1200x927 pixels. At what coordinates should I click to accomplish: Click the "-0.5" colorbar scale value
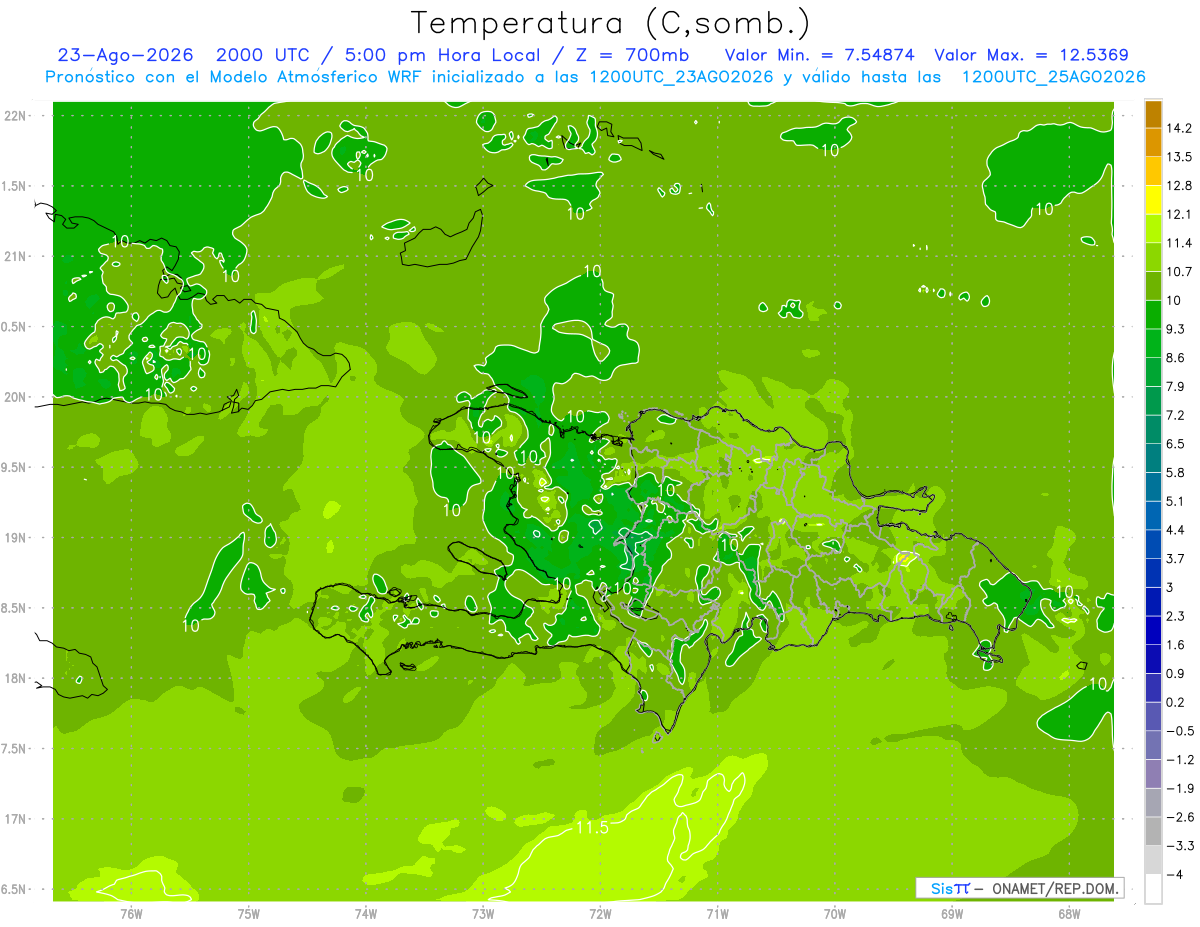click(x=1178, y=731)
